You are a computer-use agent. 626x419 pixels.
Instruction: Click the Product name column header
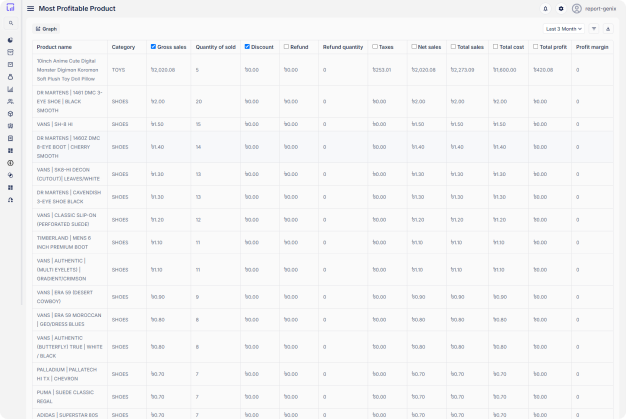coord(54,47)
